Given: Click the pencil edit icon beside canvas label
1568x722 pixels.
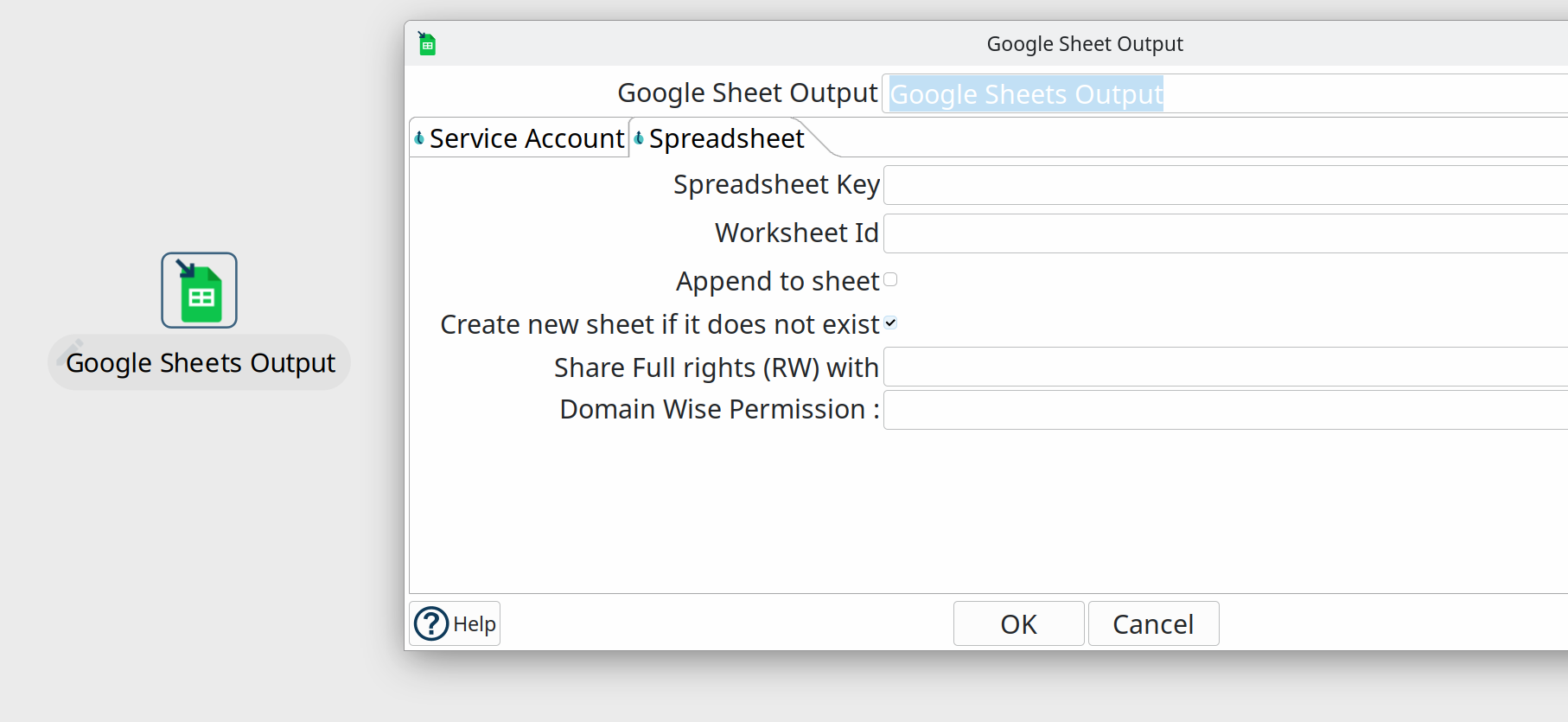Looking at the screenshot, I should (x=71, y=349).
